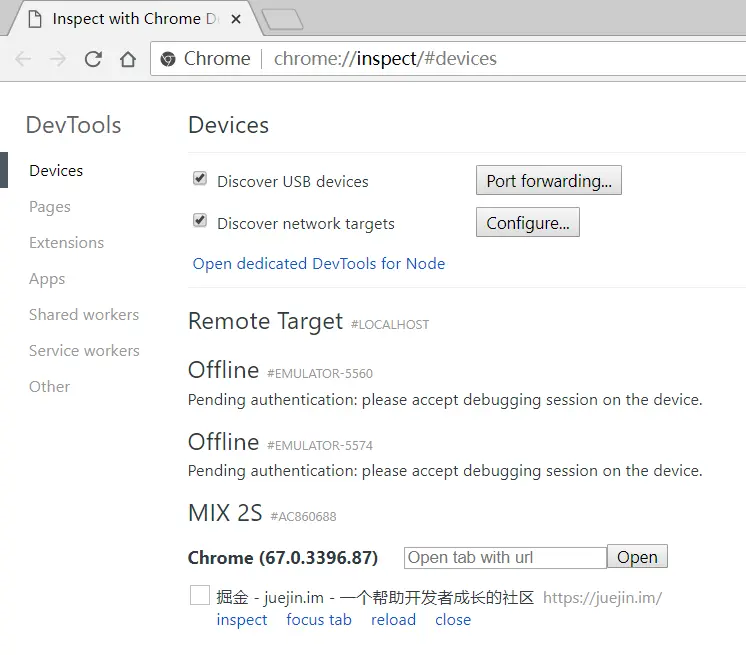
Task: Reload the page with refresh icon
Action: click(93, 59)
